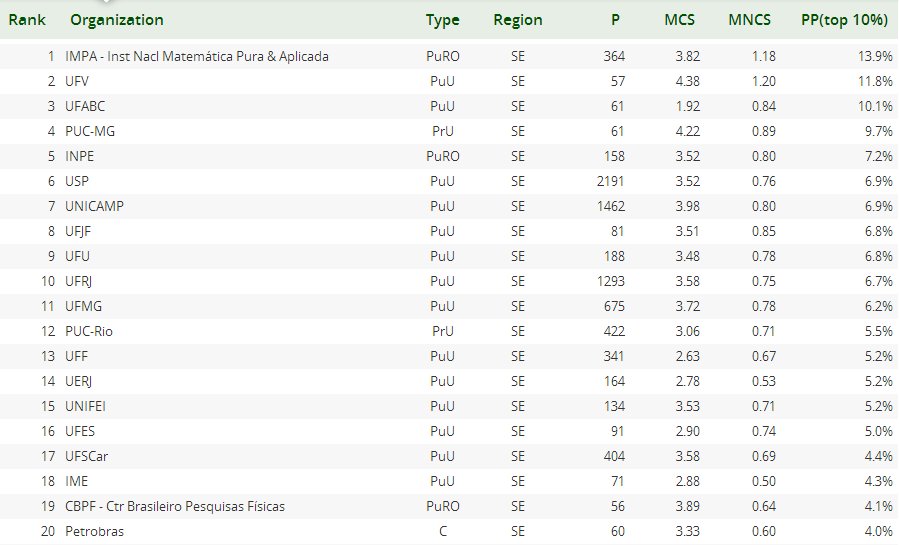This screenshot has width=899, height=545.
Task: Select the UFSCar organization name
Action: 87,456
